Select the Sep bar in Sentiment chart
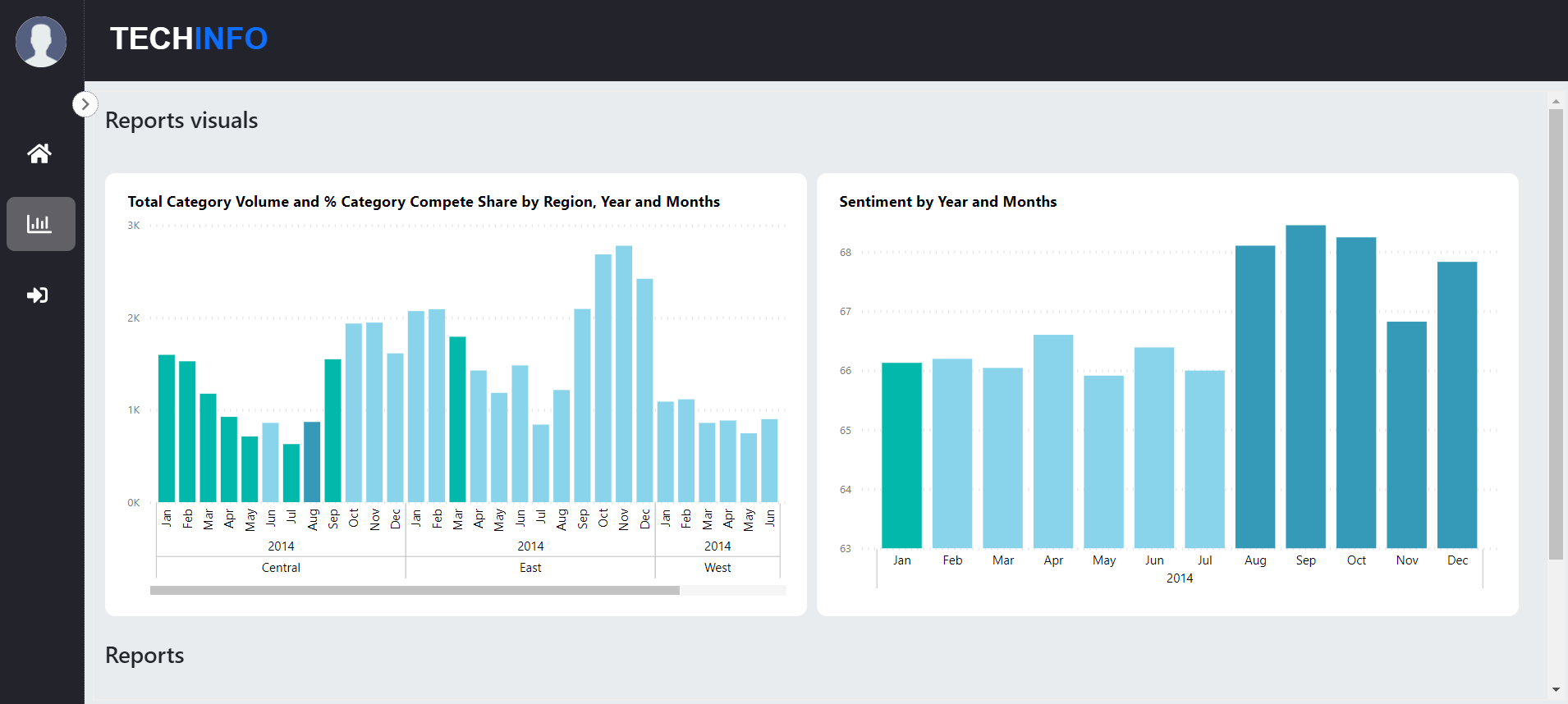 1305,386
